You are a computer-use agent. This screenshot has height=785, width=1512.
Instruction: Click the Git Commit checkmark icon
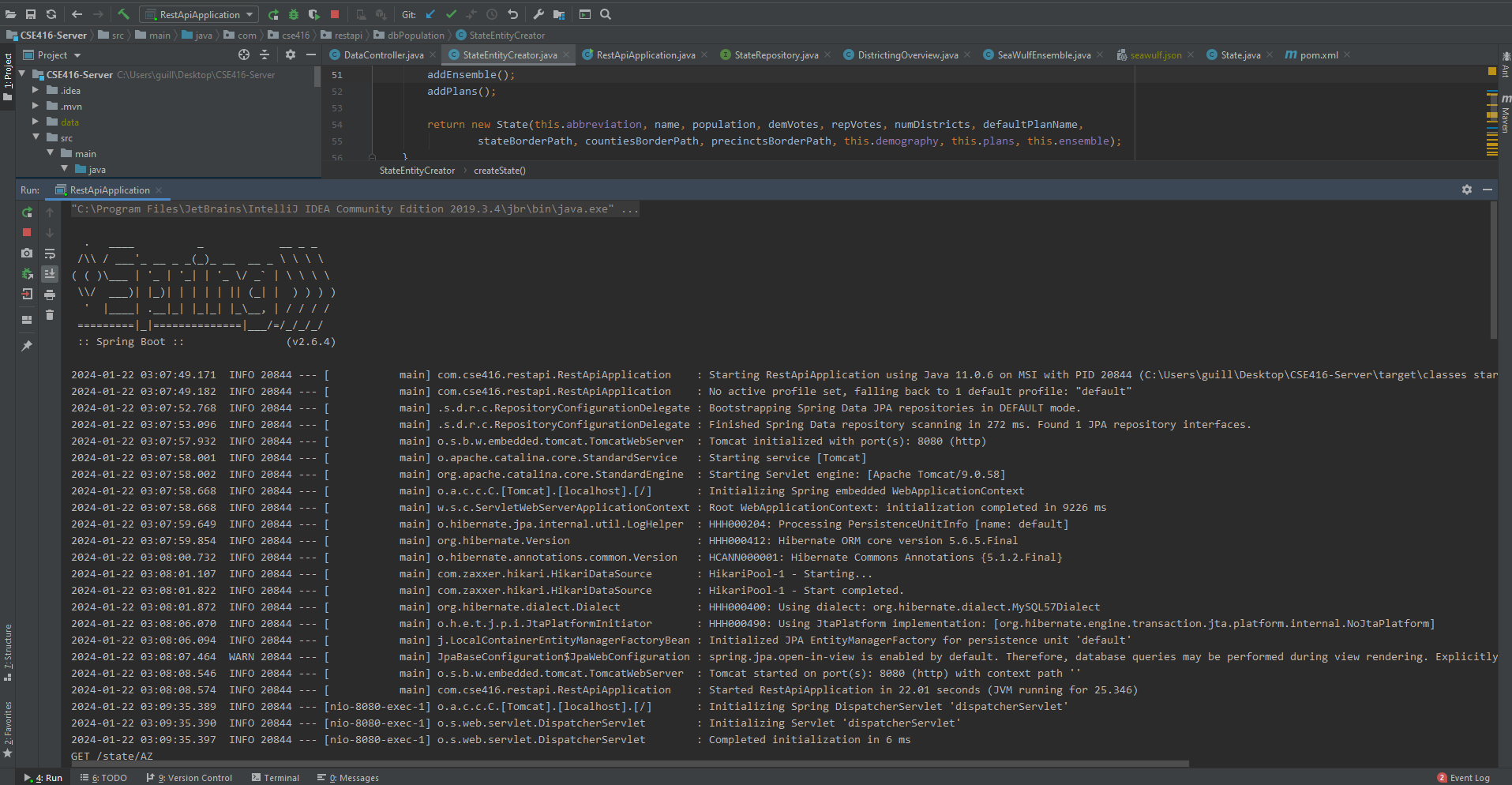point(451,14)
